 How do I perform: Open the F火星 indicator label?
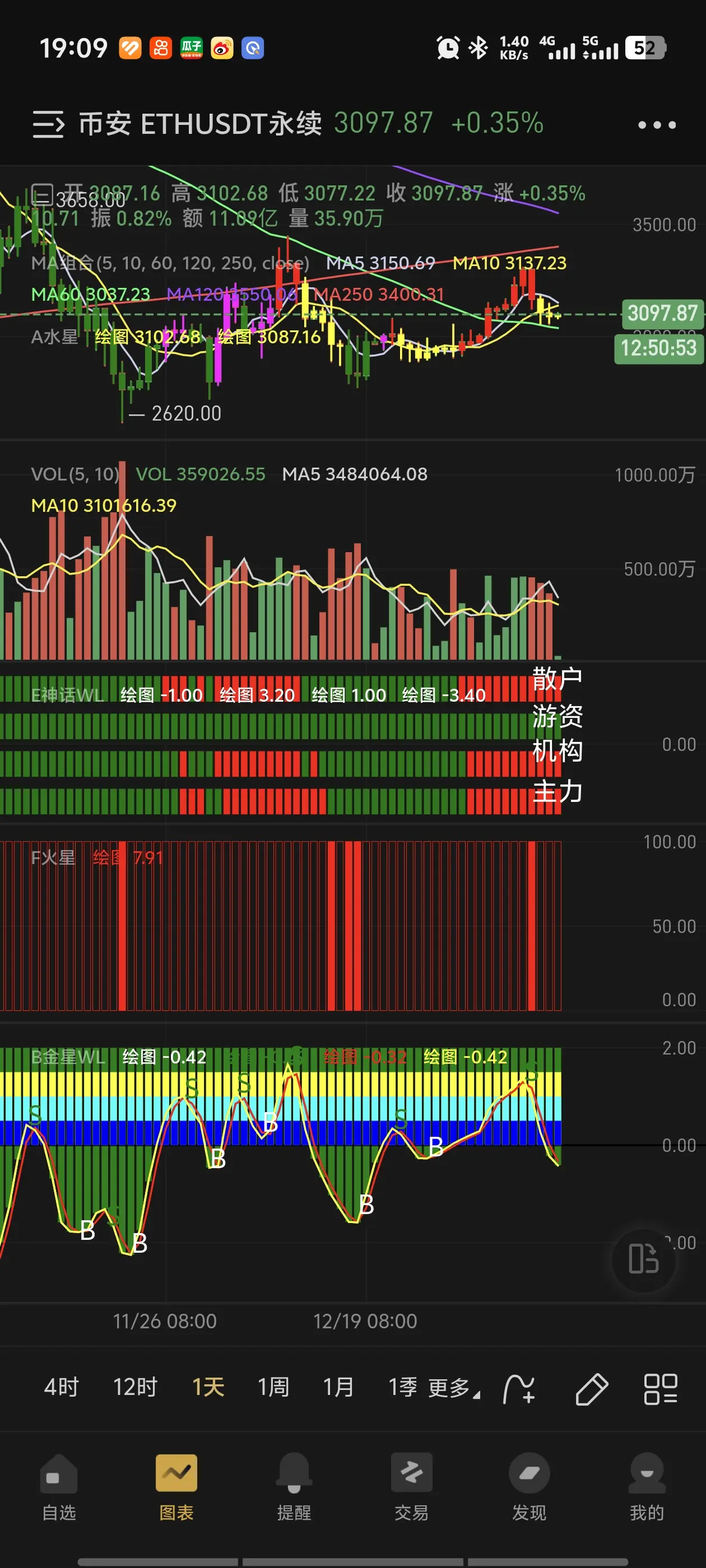pos(53,858)
